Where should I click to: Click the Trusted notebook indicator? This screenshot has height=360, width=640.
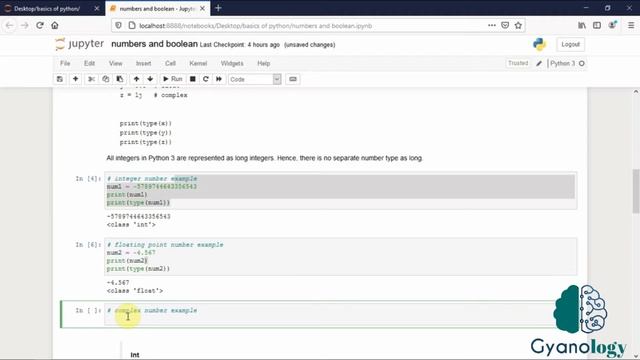point(518,63)
